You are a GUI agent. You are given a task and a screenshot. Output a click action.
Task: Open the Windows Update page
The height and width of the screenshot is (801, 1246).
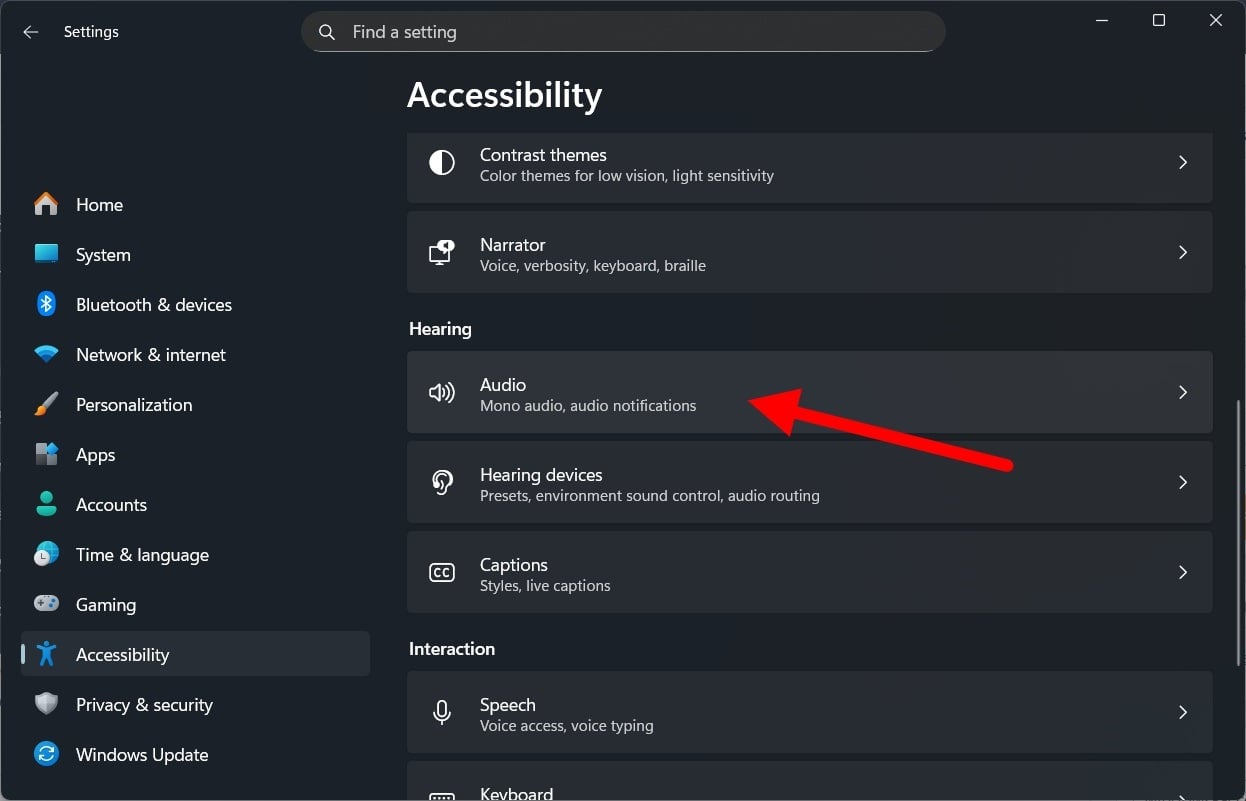(x=195, y=754)
